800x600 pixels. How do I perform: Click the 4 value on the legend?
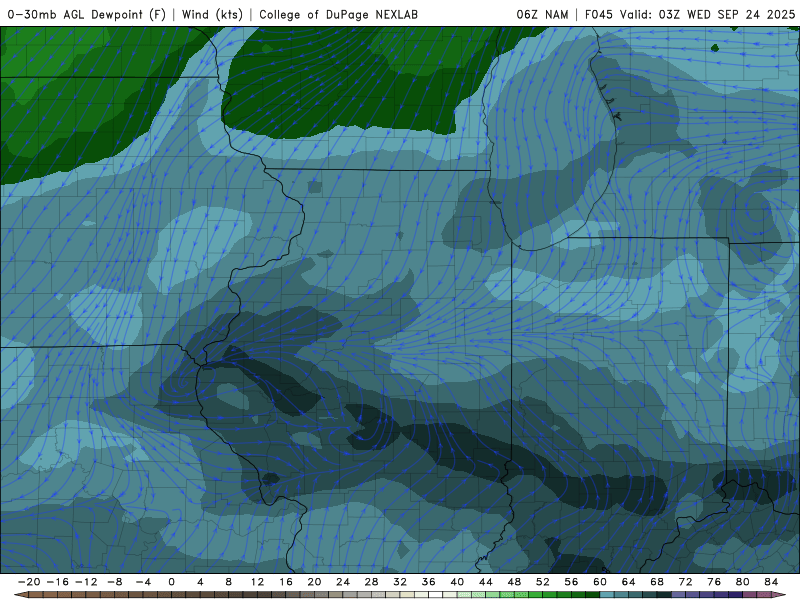(200, 582)
